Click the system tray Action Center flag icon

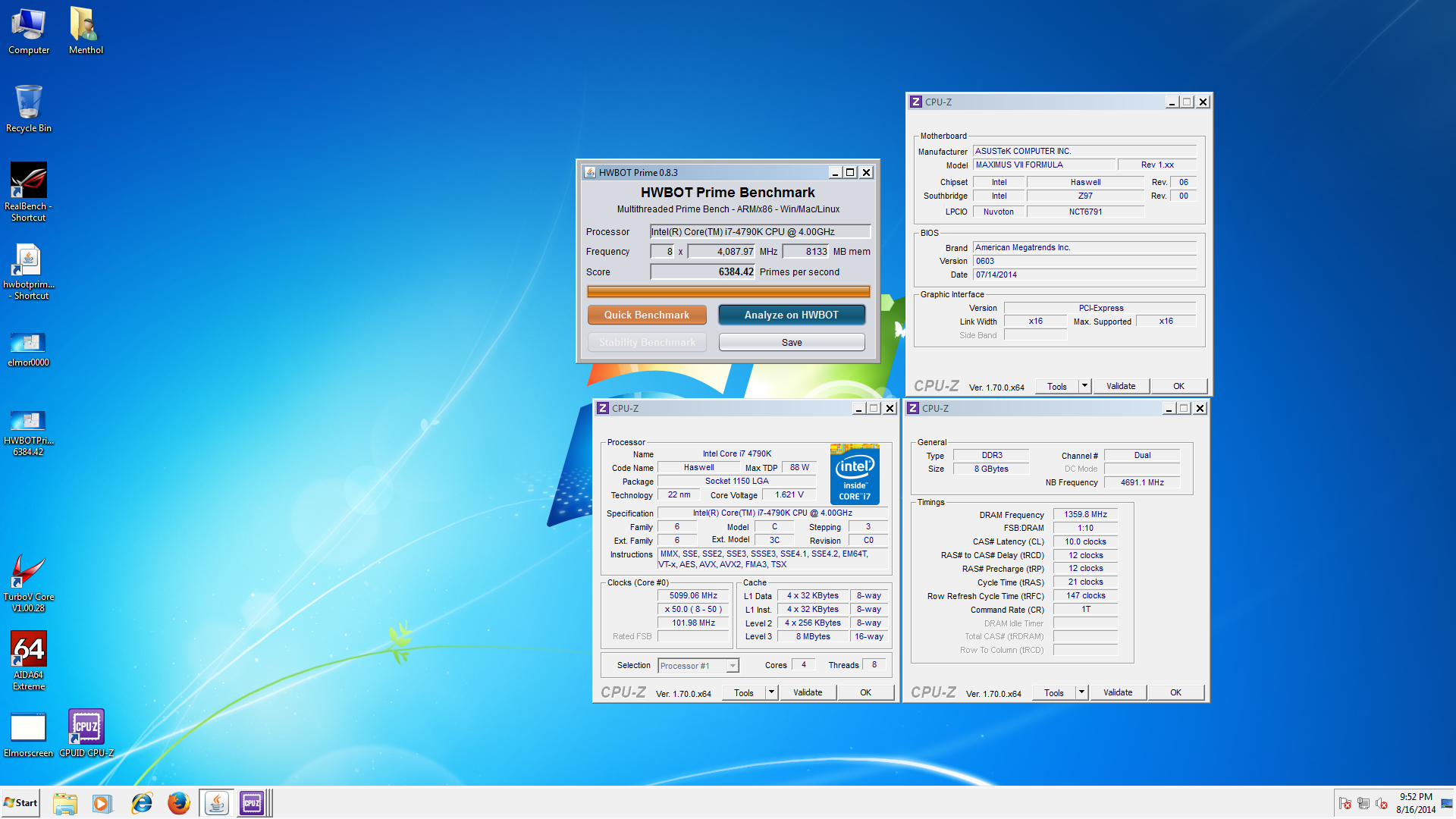(1345, 804)
